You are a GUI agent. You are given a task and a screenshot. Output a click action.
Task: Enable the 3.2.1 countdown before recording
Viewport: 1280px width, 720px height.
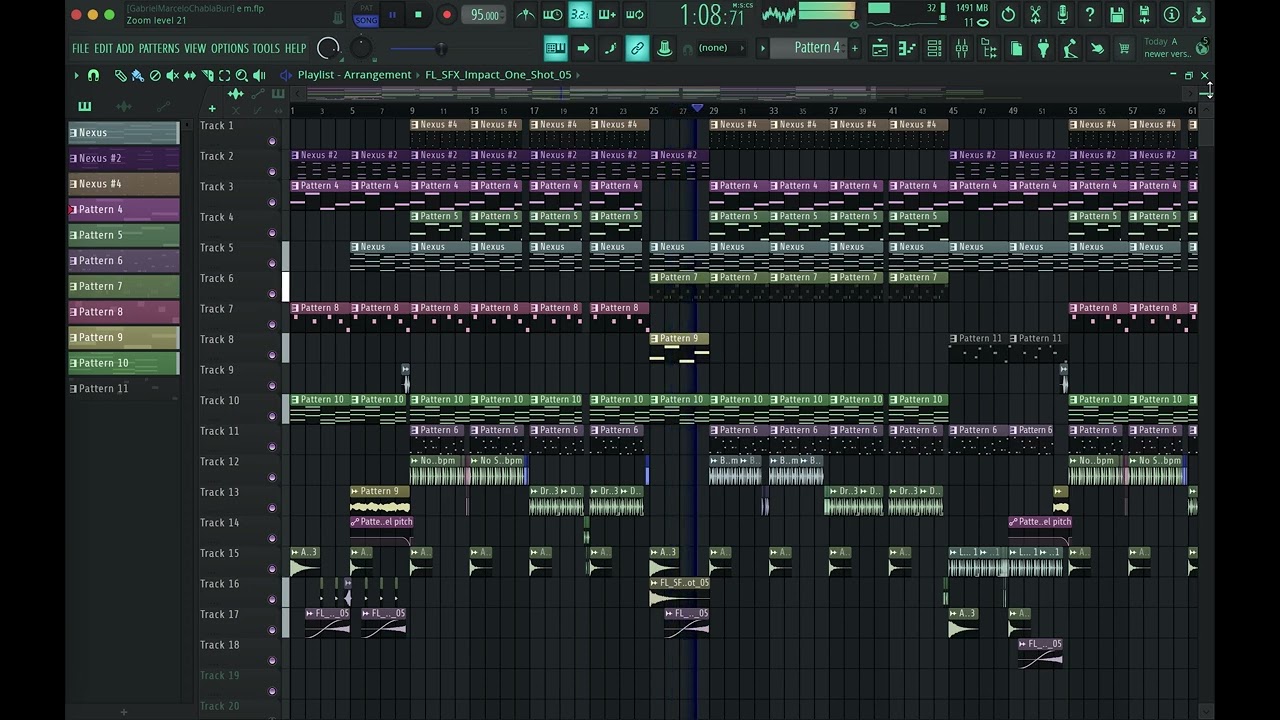580,15
